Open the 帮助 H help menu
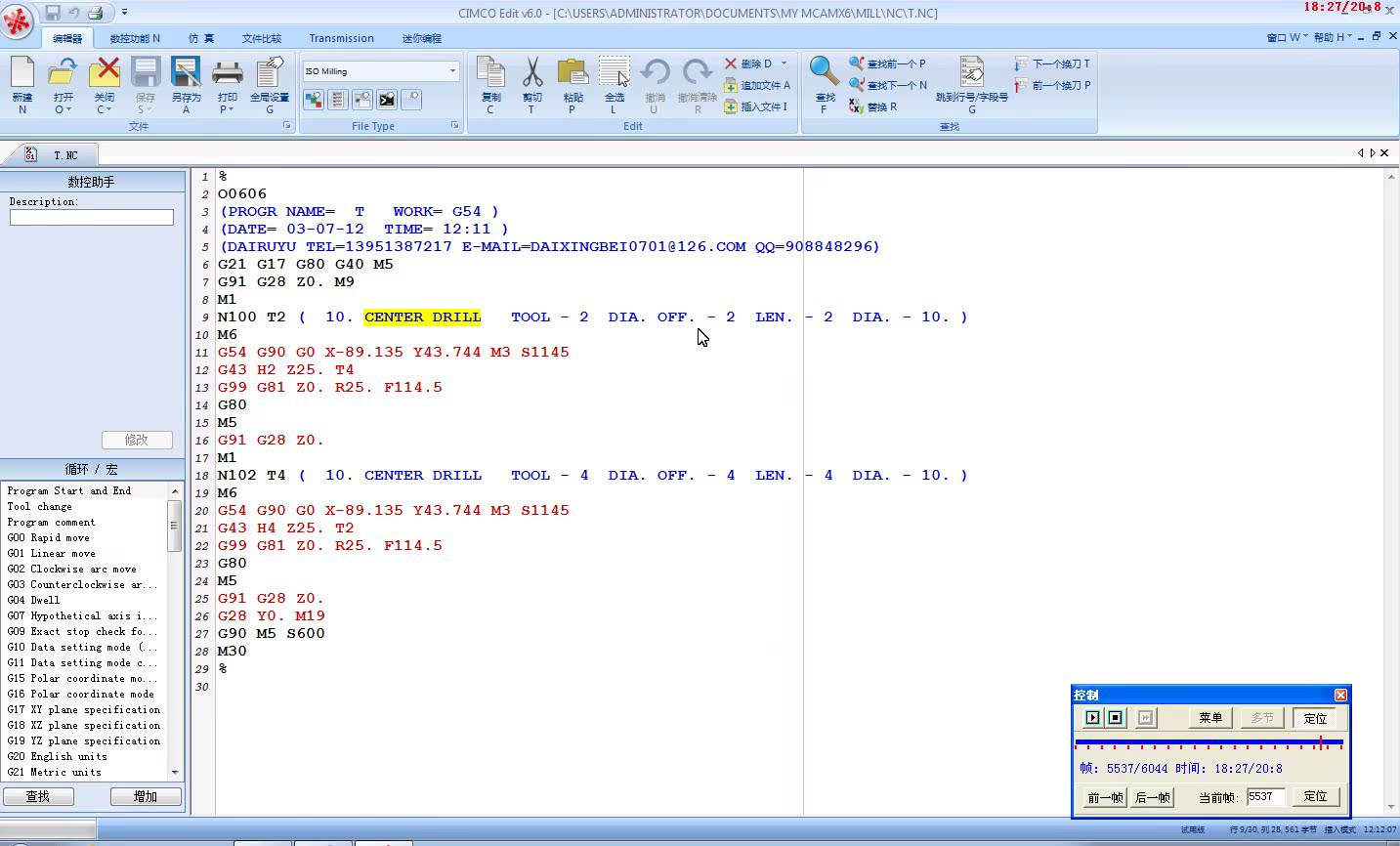The height and width of the screenshot is (846, 1400). 1333,37
